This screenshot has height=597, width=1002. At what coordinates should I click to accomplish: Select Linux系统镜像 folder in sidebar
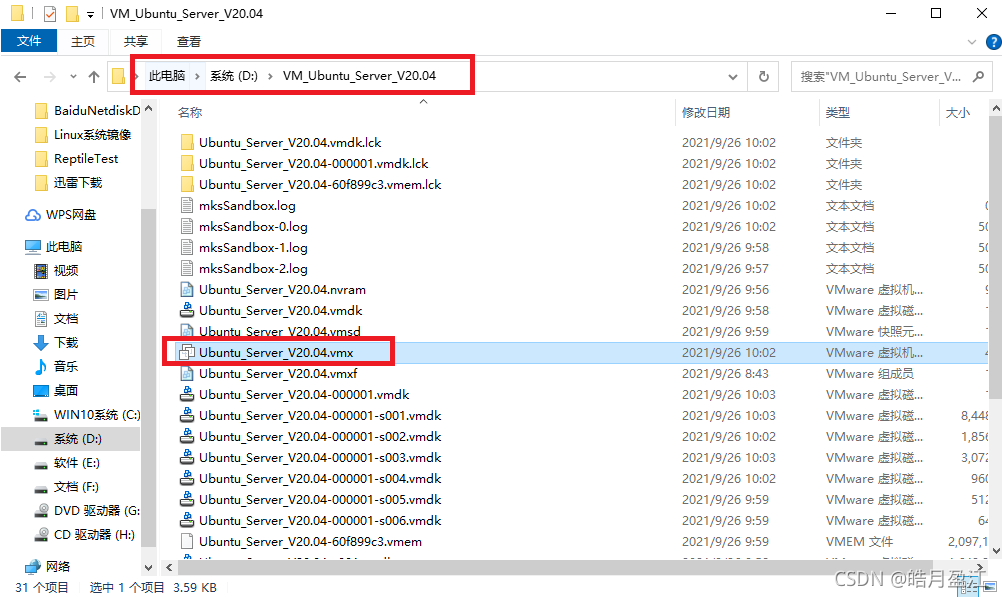click(x=82, y=135)
